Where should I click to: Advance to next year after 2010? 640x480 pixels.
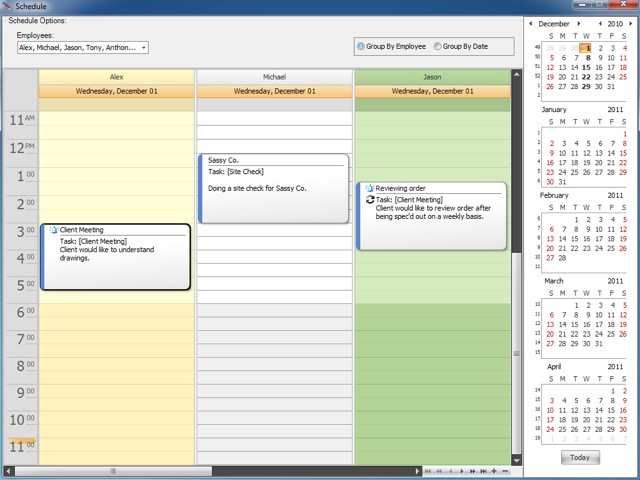[x=630, y=23]
